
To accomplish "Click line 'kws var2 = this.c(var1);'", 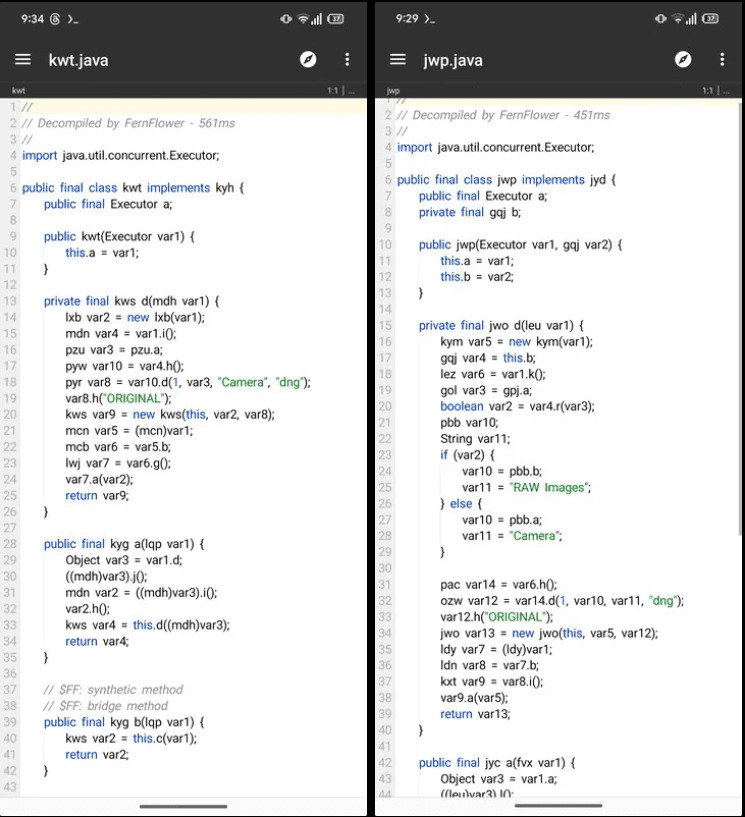I will 131,738.
